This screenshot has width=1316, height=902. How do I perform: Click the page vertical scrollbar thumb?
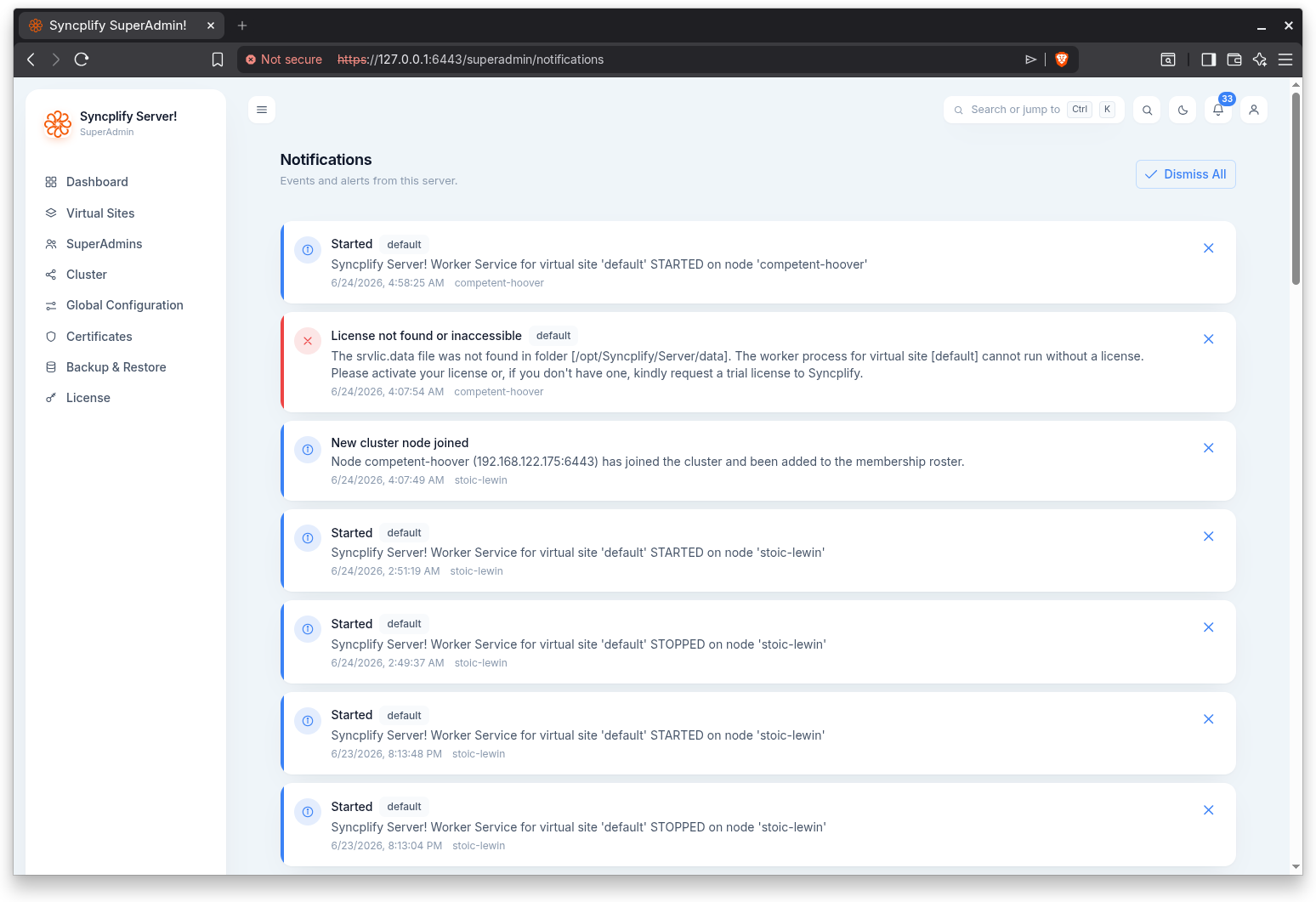[1296, 188]
